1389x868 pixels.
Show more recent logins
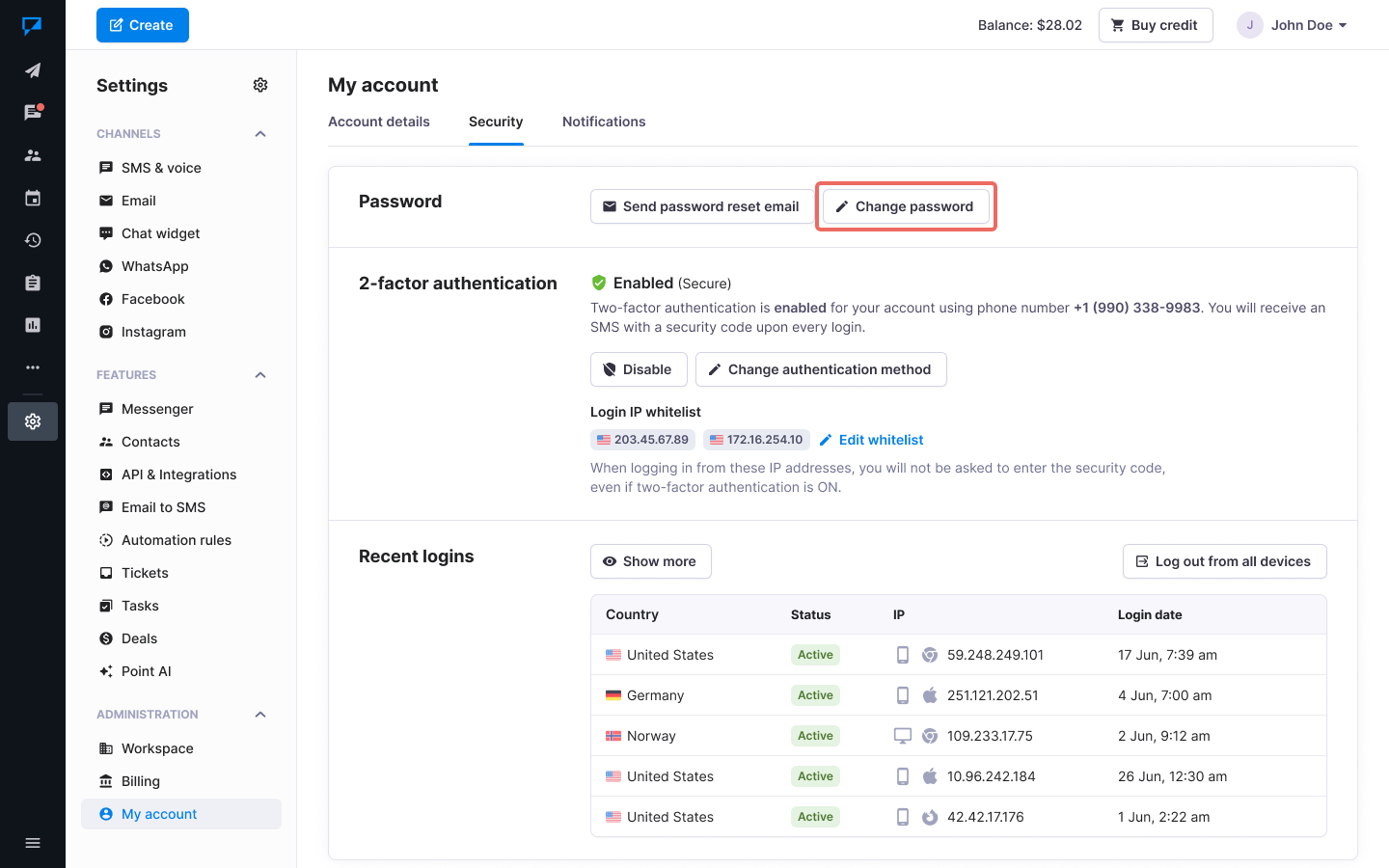point(650,561)
